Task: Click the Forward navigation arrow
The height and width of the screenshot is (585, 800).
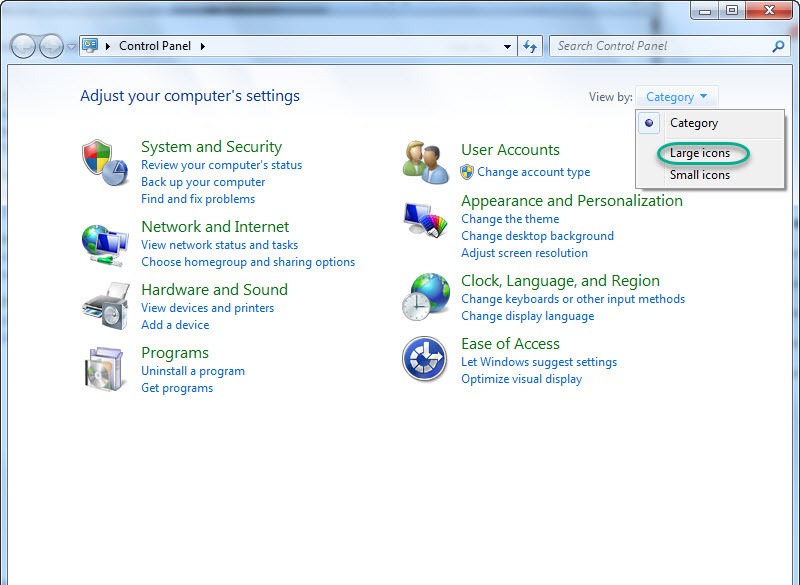Action: 51,46
